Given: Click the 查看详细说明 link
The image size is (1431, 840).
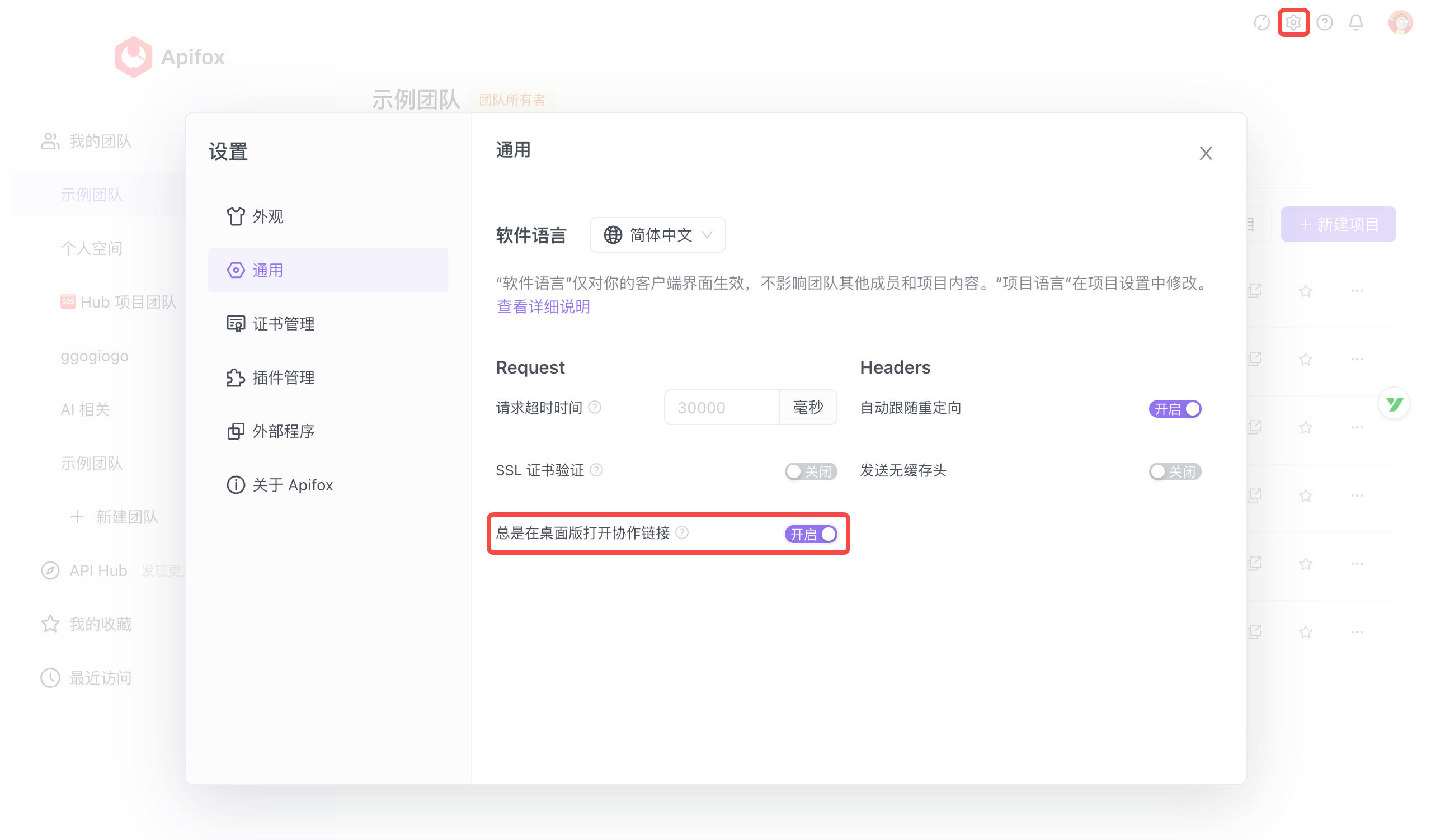Looking at the screenshot, I should (543, 306).
